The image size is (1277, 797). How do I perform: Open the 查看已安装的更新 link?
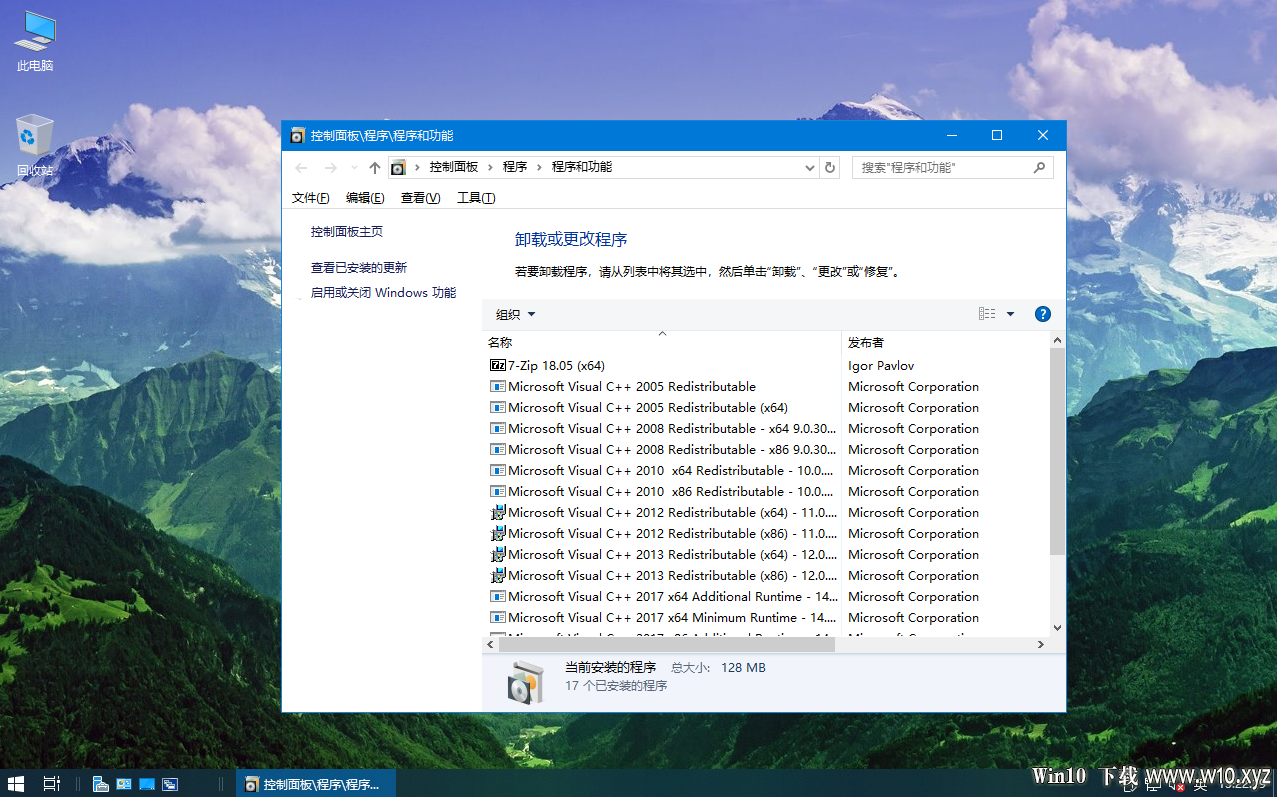[359, 268]
